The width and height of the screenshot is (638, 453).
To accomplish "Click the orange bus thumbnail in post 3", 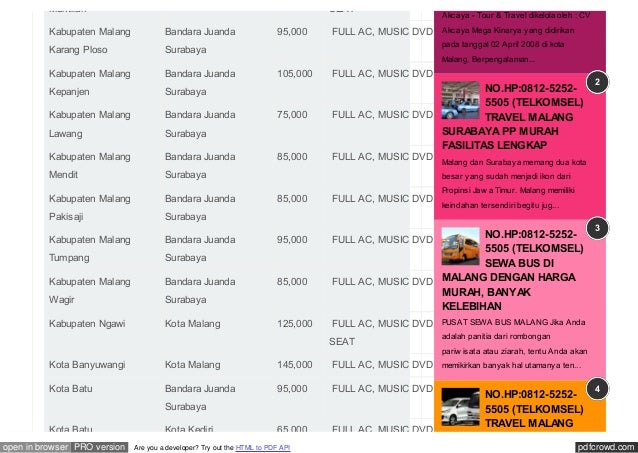I will coord(460,246).
